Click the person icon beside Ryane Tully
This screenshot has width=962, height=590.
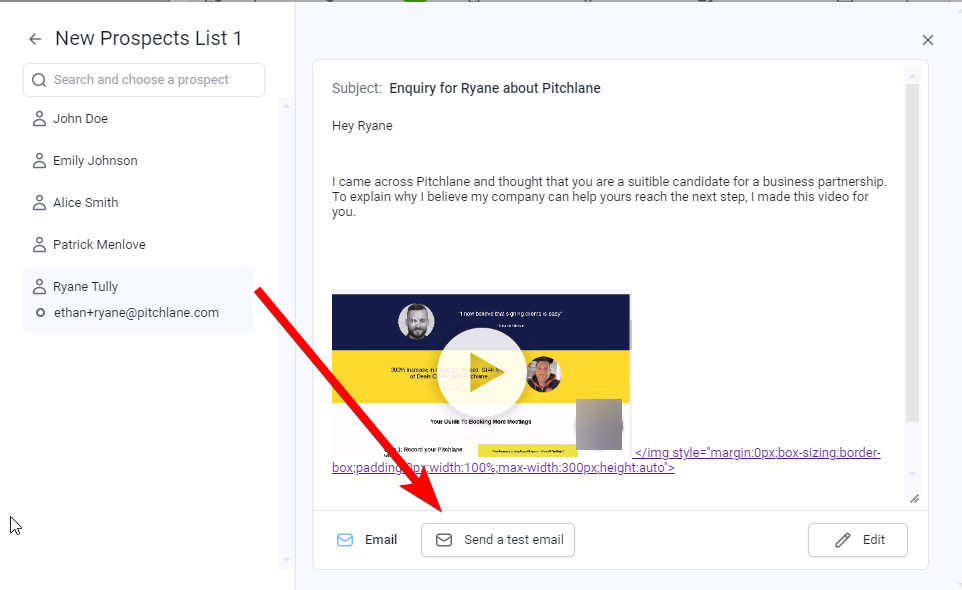tap(39, 286)
